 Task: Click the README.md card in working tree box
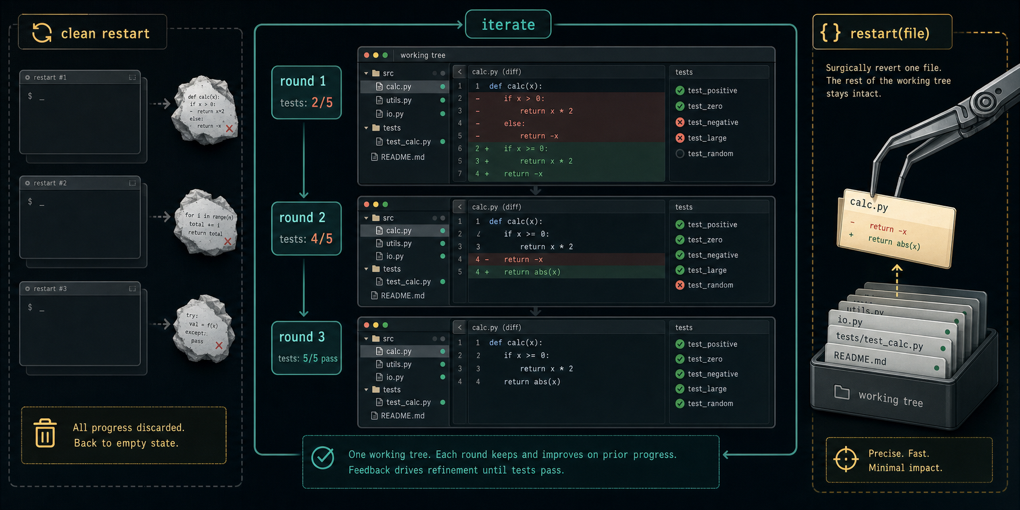tap(884, 362)
